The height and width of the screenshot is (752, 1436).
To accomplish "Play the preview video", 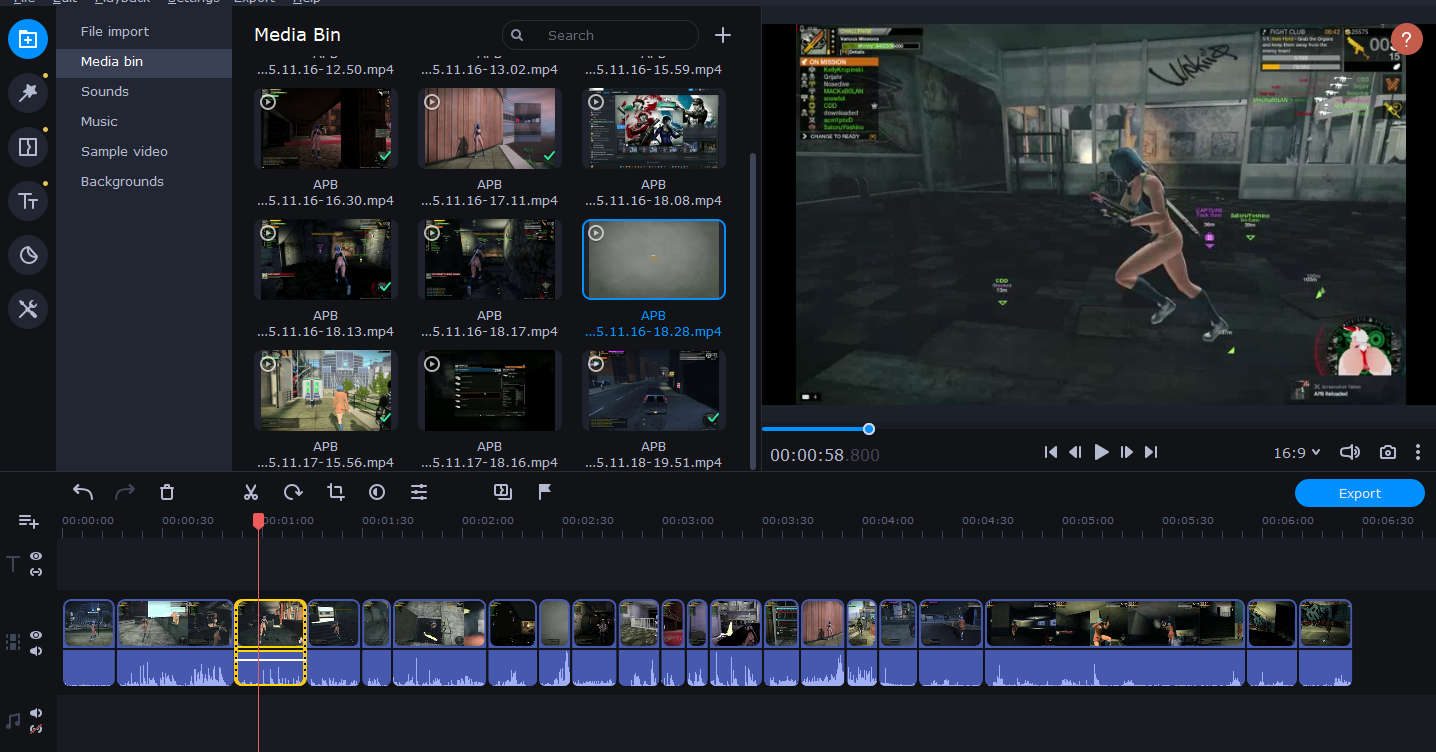I will click(1101, 452).
